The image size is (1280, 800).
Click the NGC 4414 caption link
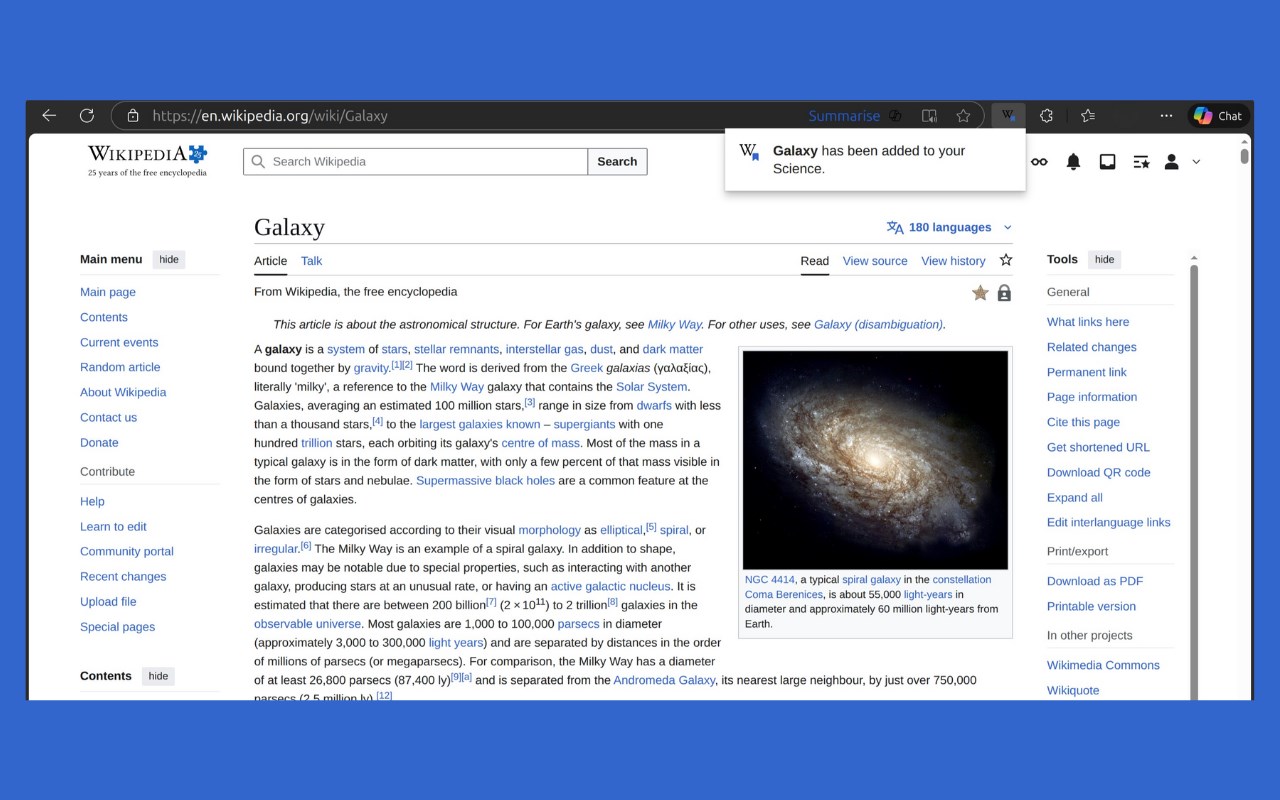pos(769,579)
